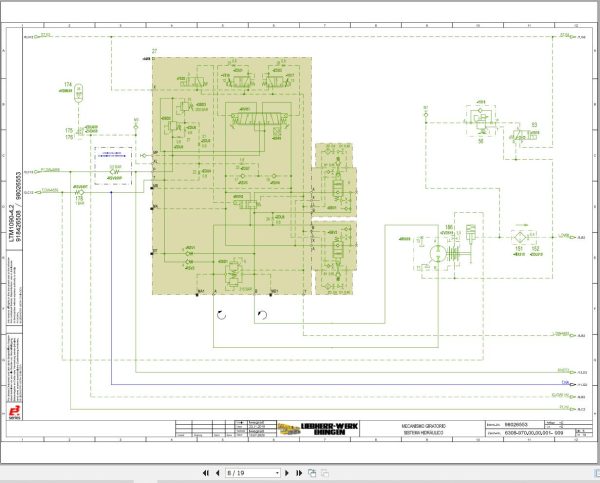Click the slewing motor symbol in the diagram

[438, 254]
